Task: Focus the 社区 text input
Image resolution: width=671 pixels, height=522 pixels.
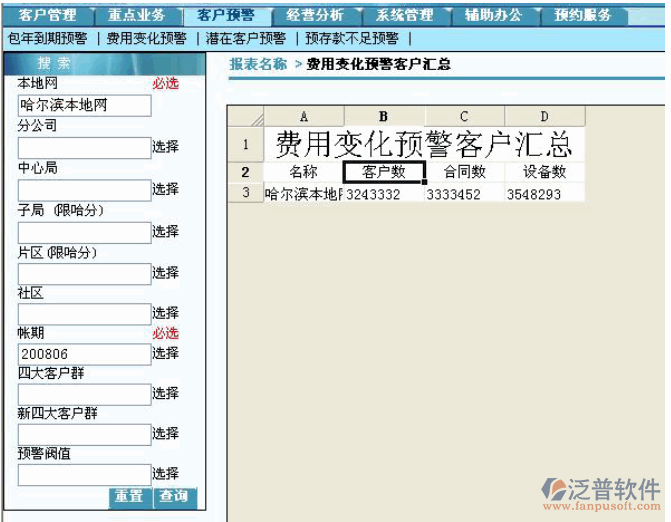Action: 84,314
